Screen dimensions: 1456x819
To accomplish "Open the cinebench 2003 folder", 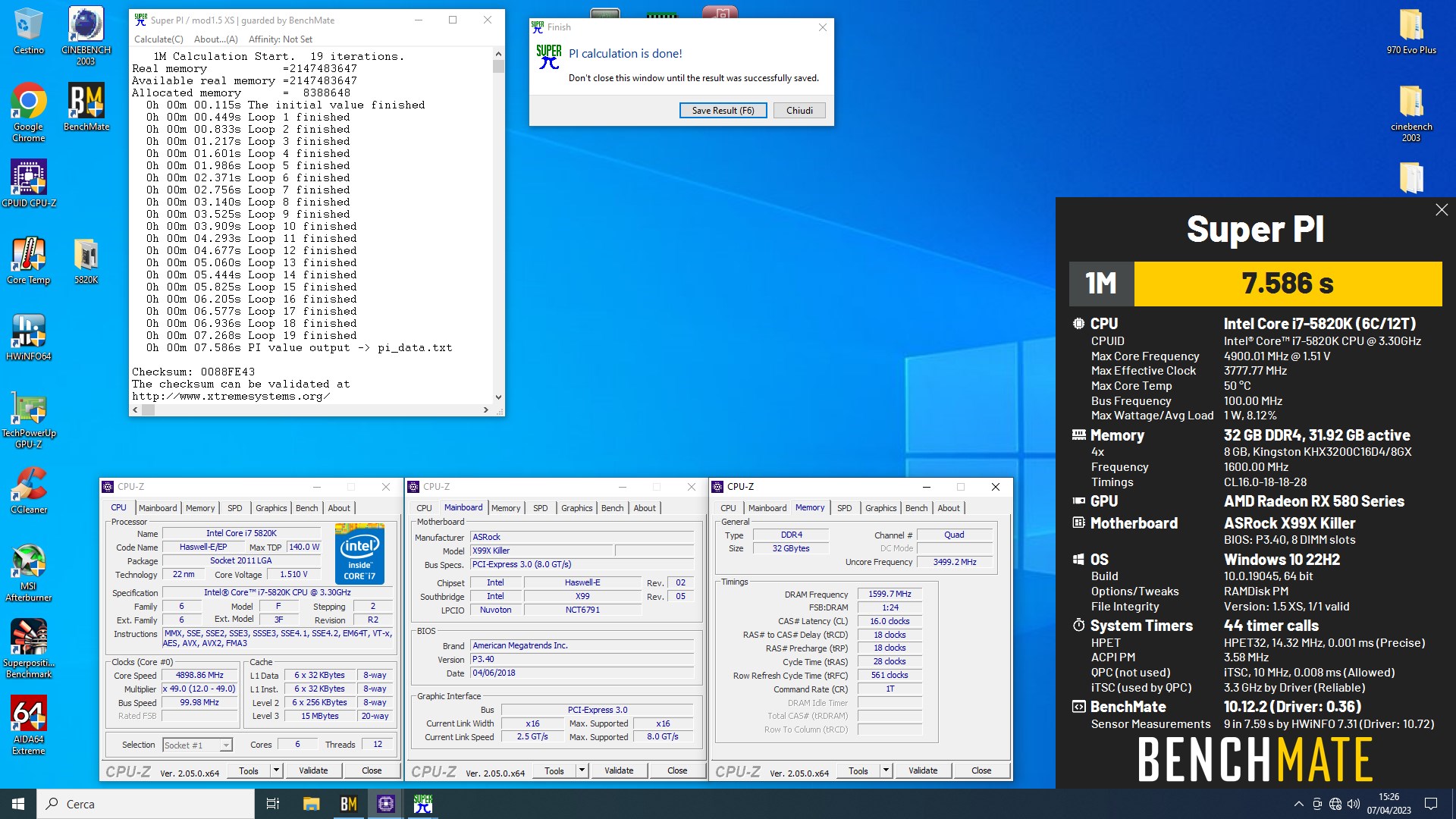I will pos(1411,111).
